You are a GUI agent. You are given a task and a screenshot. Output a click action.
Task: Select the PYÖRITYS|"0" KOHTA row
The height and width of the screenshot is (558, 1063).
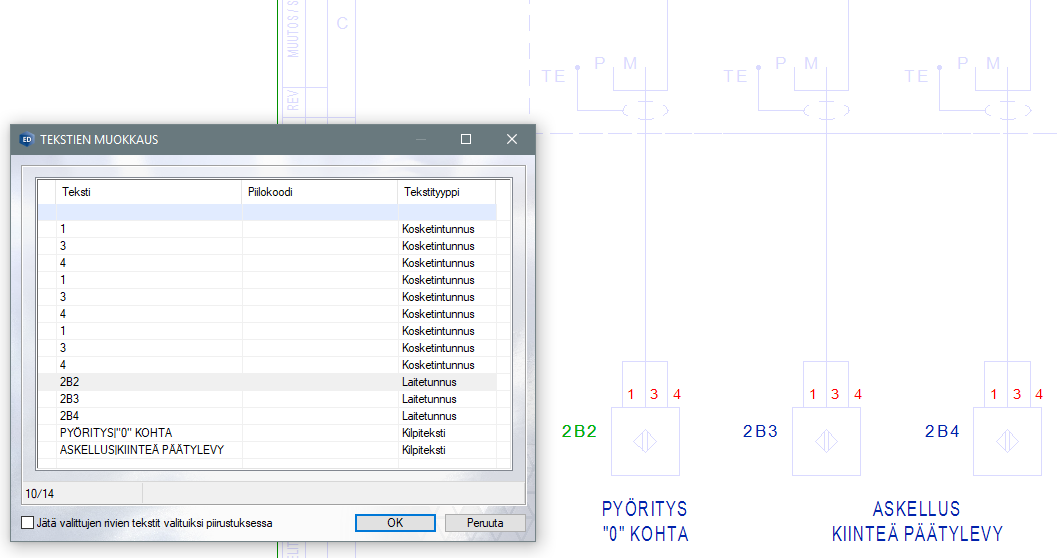click(150, 433)
